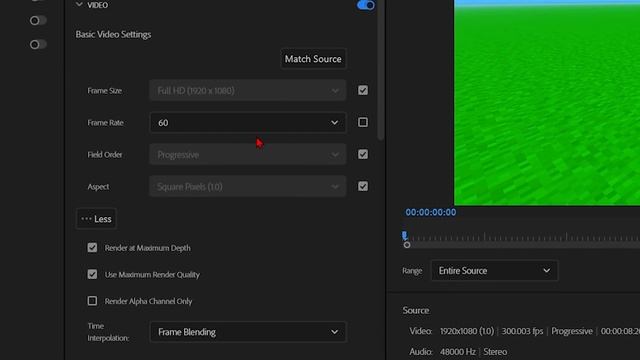Uncheck Use Maximum Render Quality
The width and height of the screenshot is (640, 360).
[x=92, y=274]
